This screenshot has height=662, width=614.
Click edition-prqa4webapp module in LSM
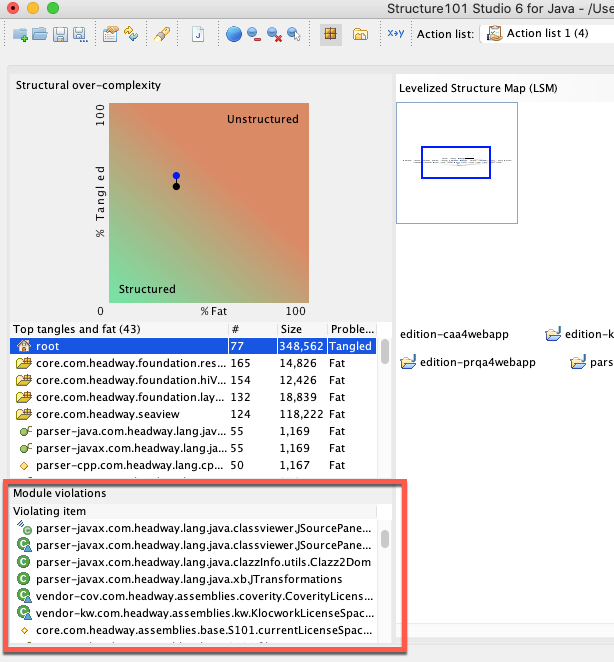[468, 362]
